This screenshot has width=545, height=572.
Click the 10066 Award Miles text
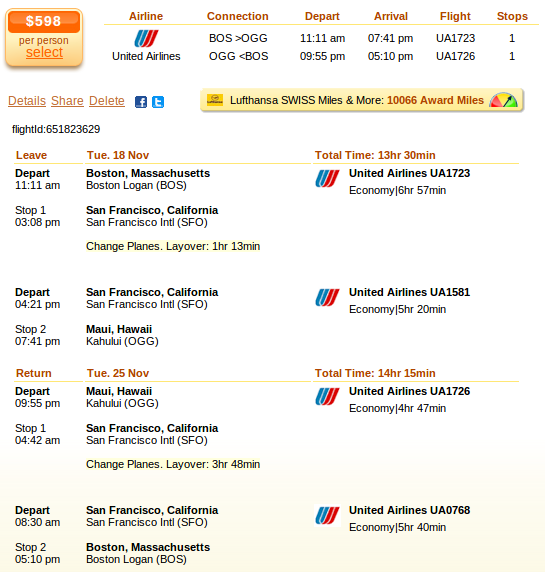click(435, 100)
